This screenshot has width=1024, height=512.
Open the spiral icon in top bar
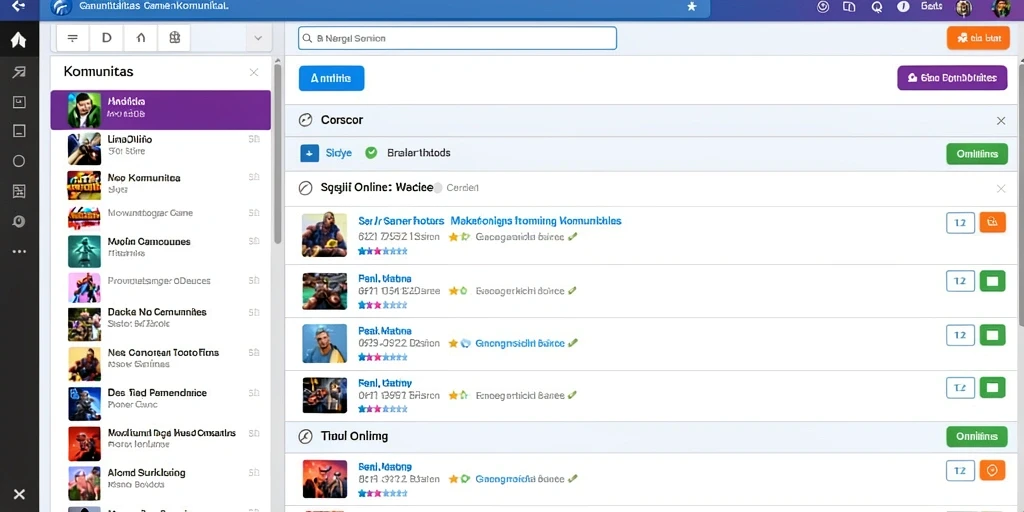(x=823, y=7)
